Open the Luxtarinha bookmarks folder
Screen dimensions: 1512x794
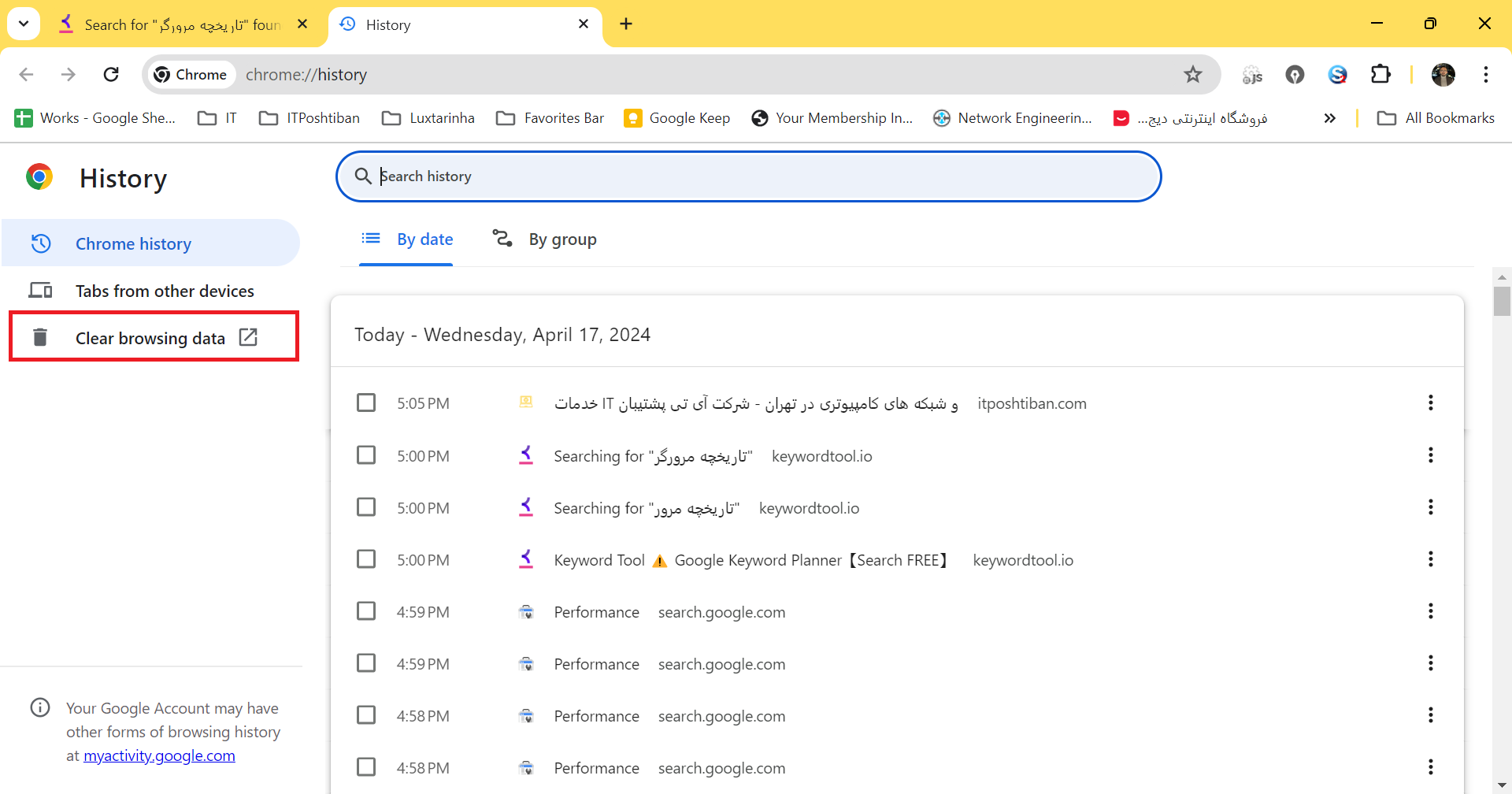tap(428, 118)
